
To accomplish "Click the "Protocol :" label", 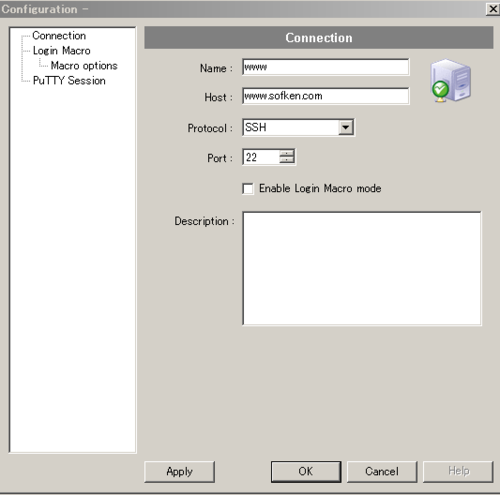I will click(x=210, y=128).
